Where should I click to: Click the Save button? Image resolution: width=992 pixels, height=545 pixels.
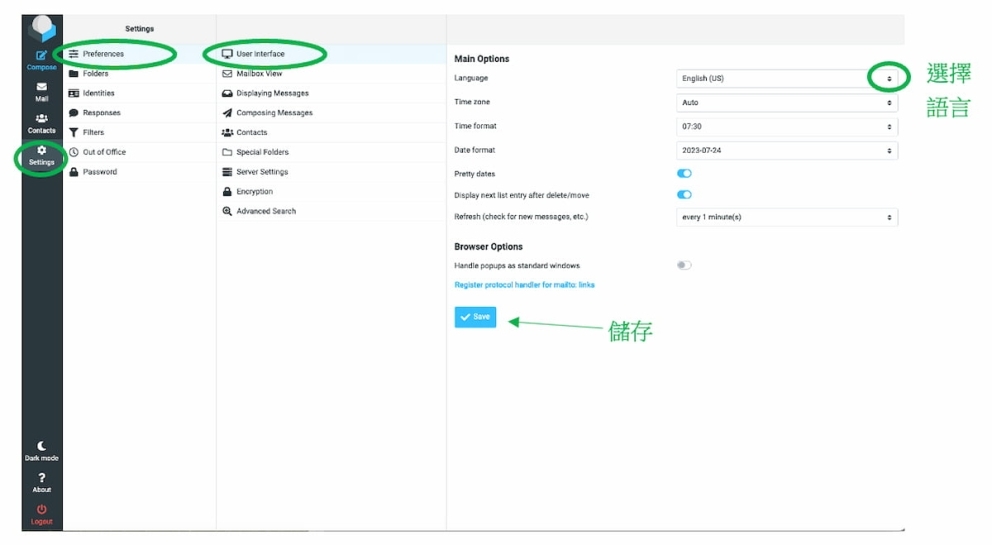[475, 317]
